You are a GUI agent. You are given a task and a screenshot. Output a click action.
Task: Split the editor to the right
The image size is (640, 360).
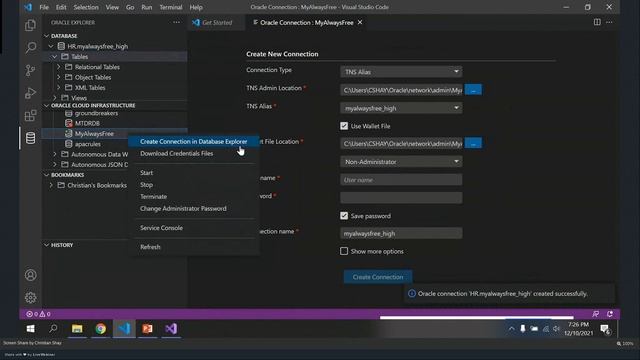click(597, 22)
